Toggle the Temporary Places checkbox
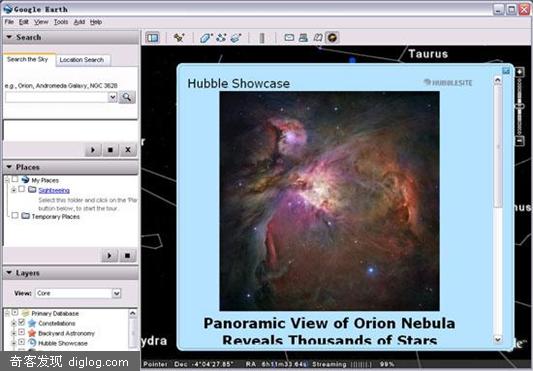 pos(15,215)
